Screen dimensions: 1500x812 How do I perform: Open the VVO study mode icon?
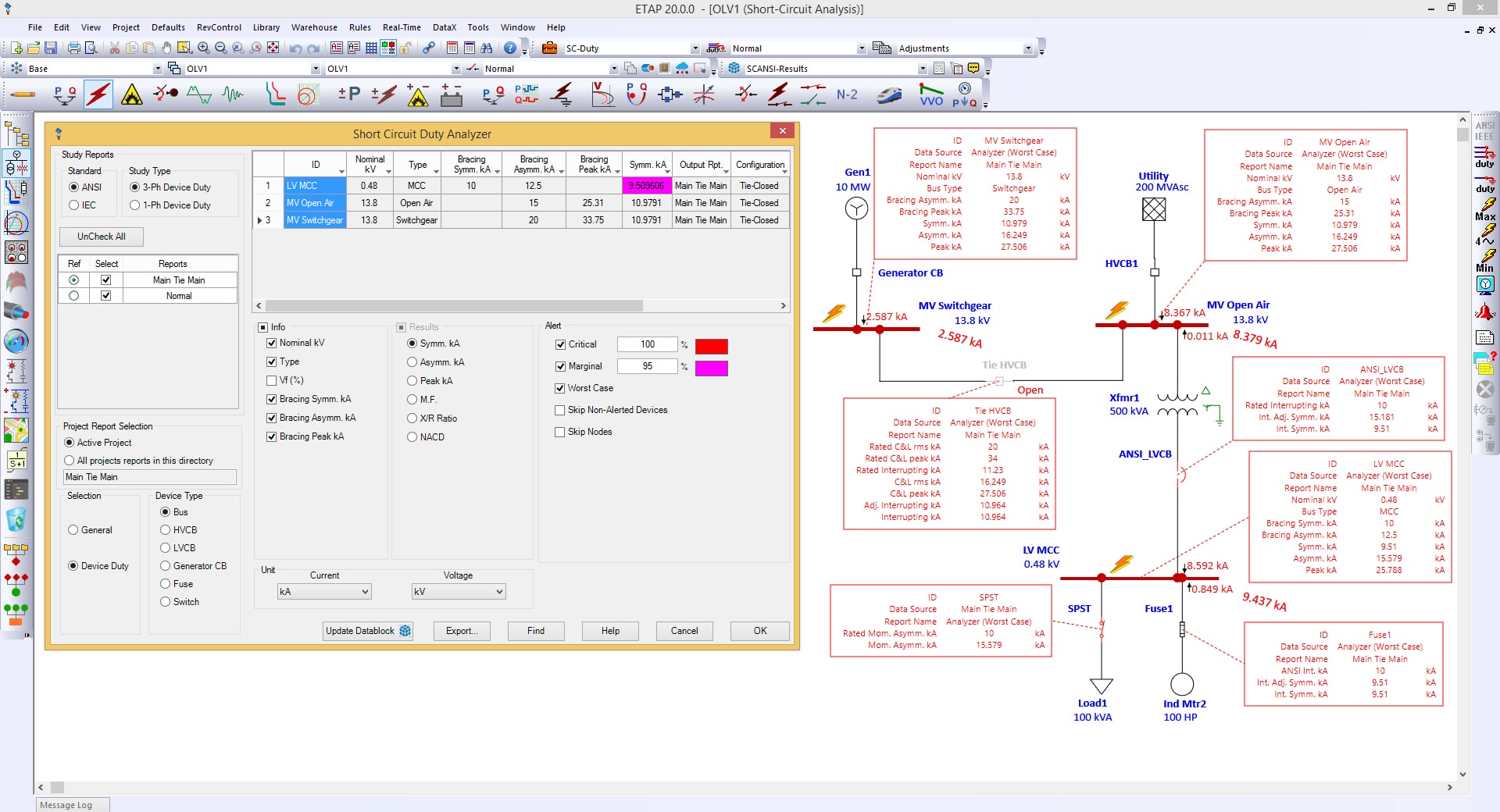coord(930,95)
